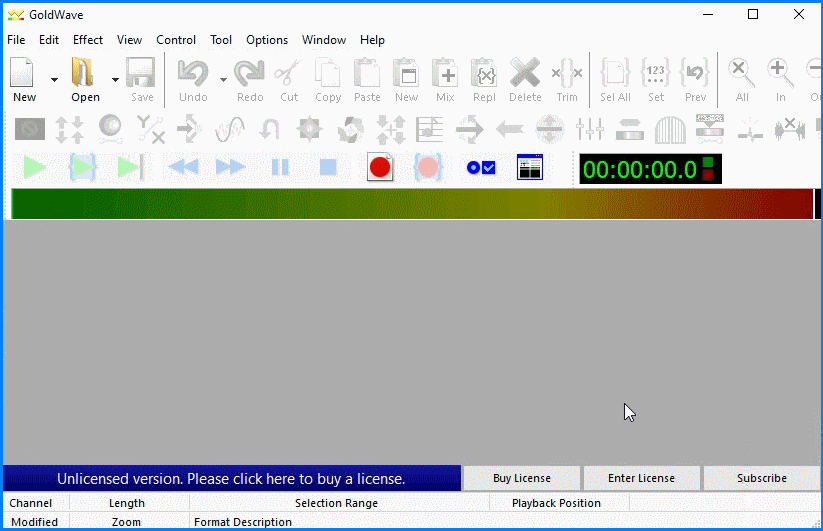
Task: Open the Options menu
Action: pos(267,40)
